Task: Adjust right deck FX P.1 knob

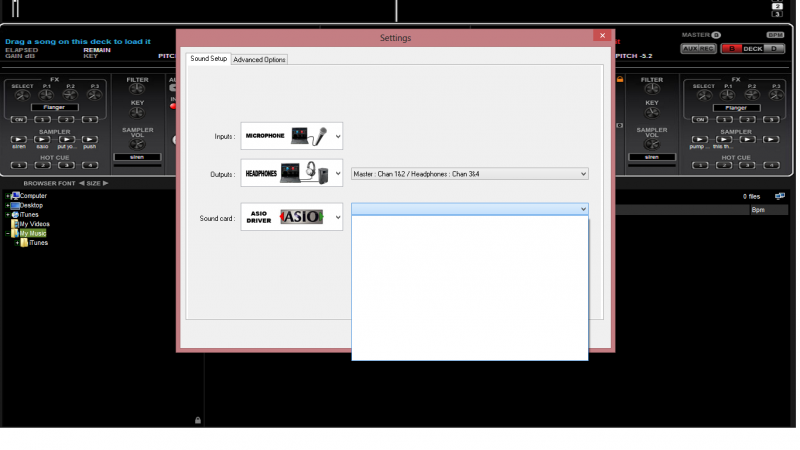Action: click(728, 95)
